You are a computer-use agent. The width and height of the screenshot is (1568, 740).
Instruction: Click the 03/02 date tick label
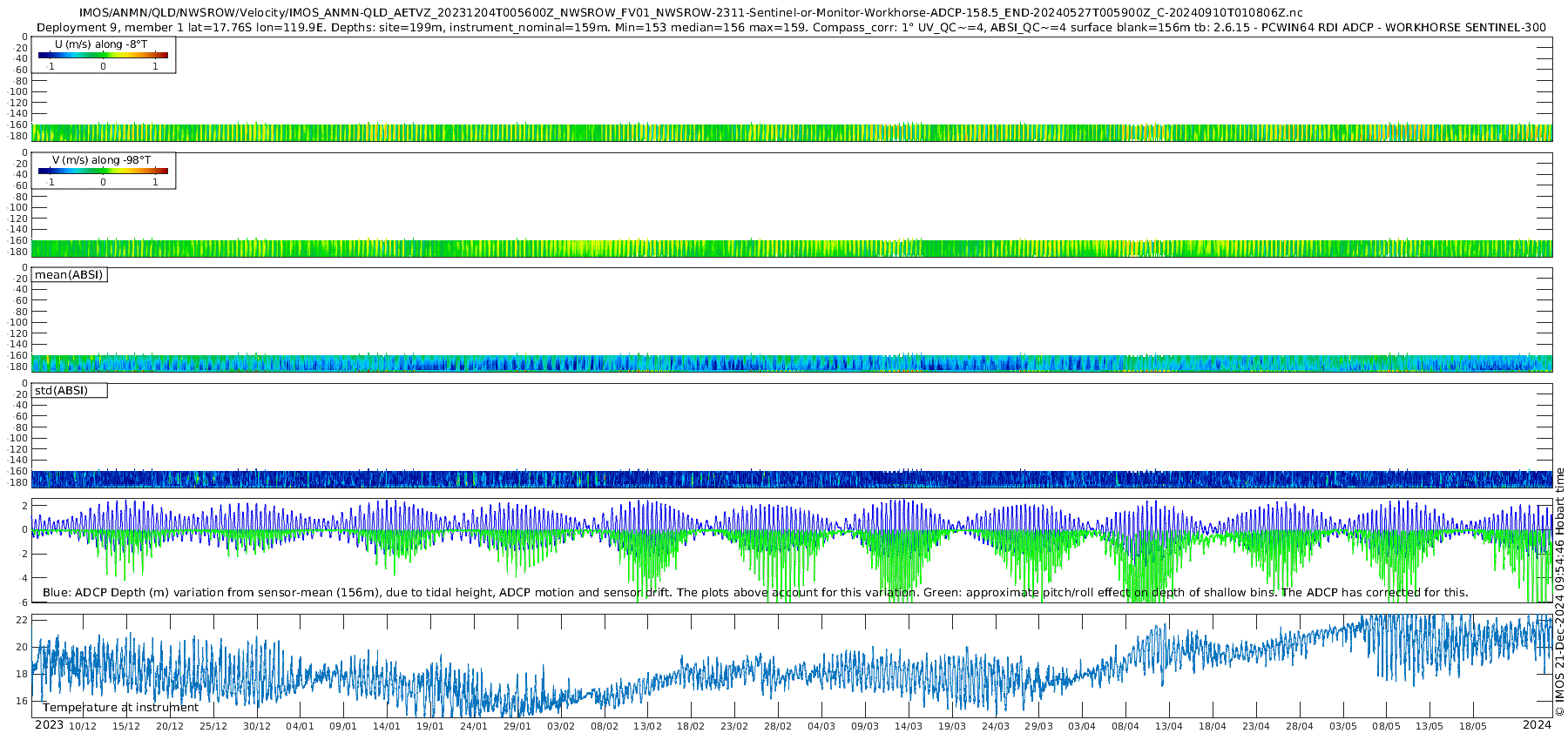pyautogui.click(x=561, y=726)
